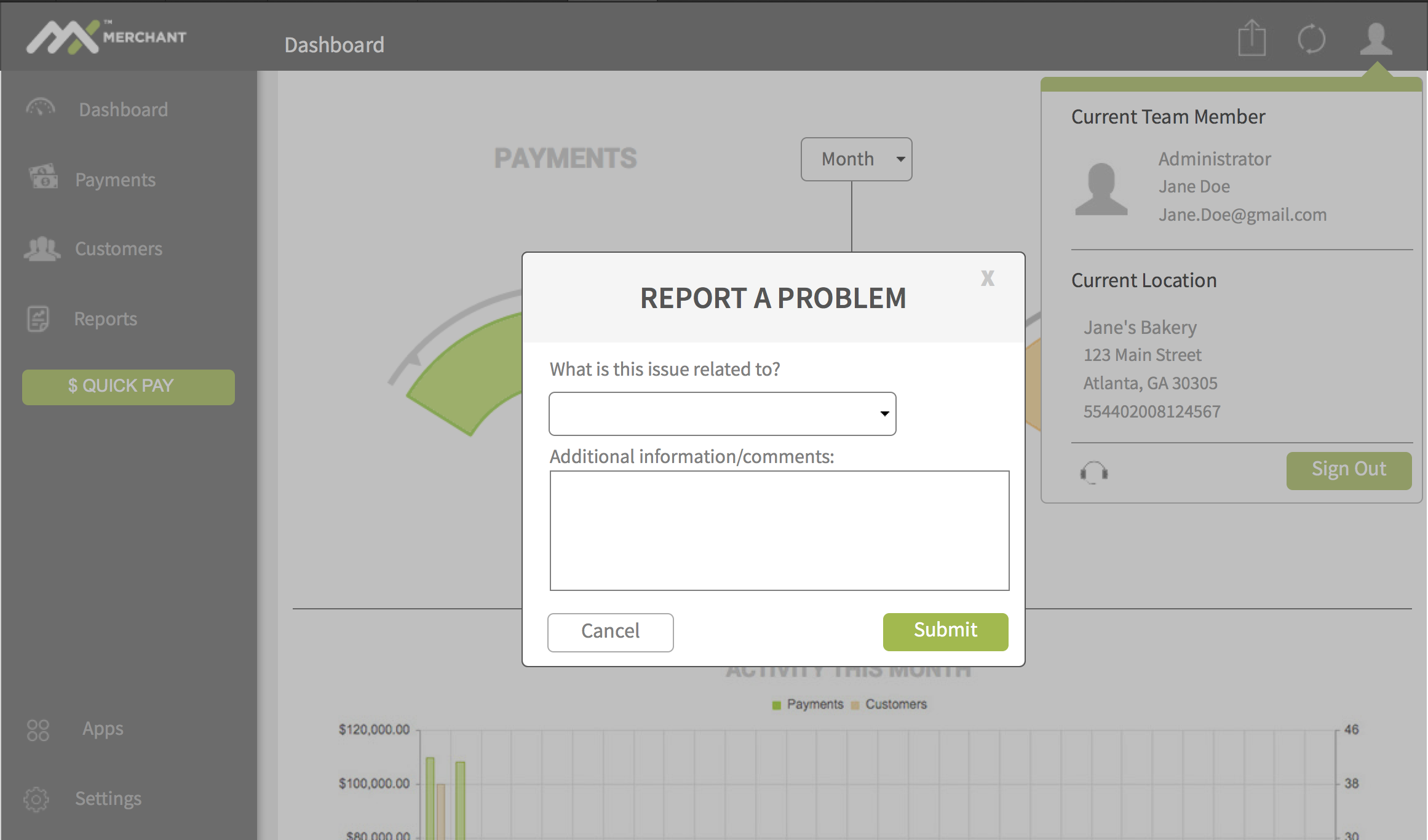The image size is (1428, 840).
Task: Click the Additional information comments box
Action: 779,530
